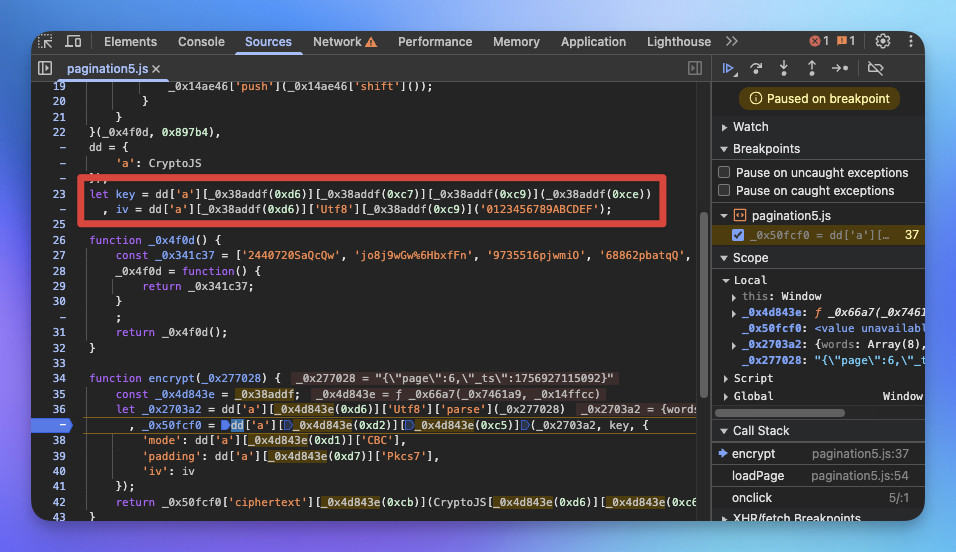Select the onclick call stack frame
Viewport: 956px width, 552px height.
click(x=818, y=498)
